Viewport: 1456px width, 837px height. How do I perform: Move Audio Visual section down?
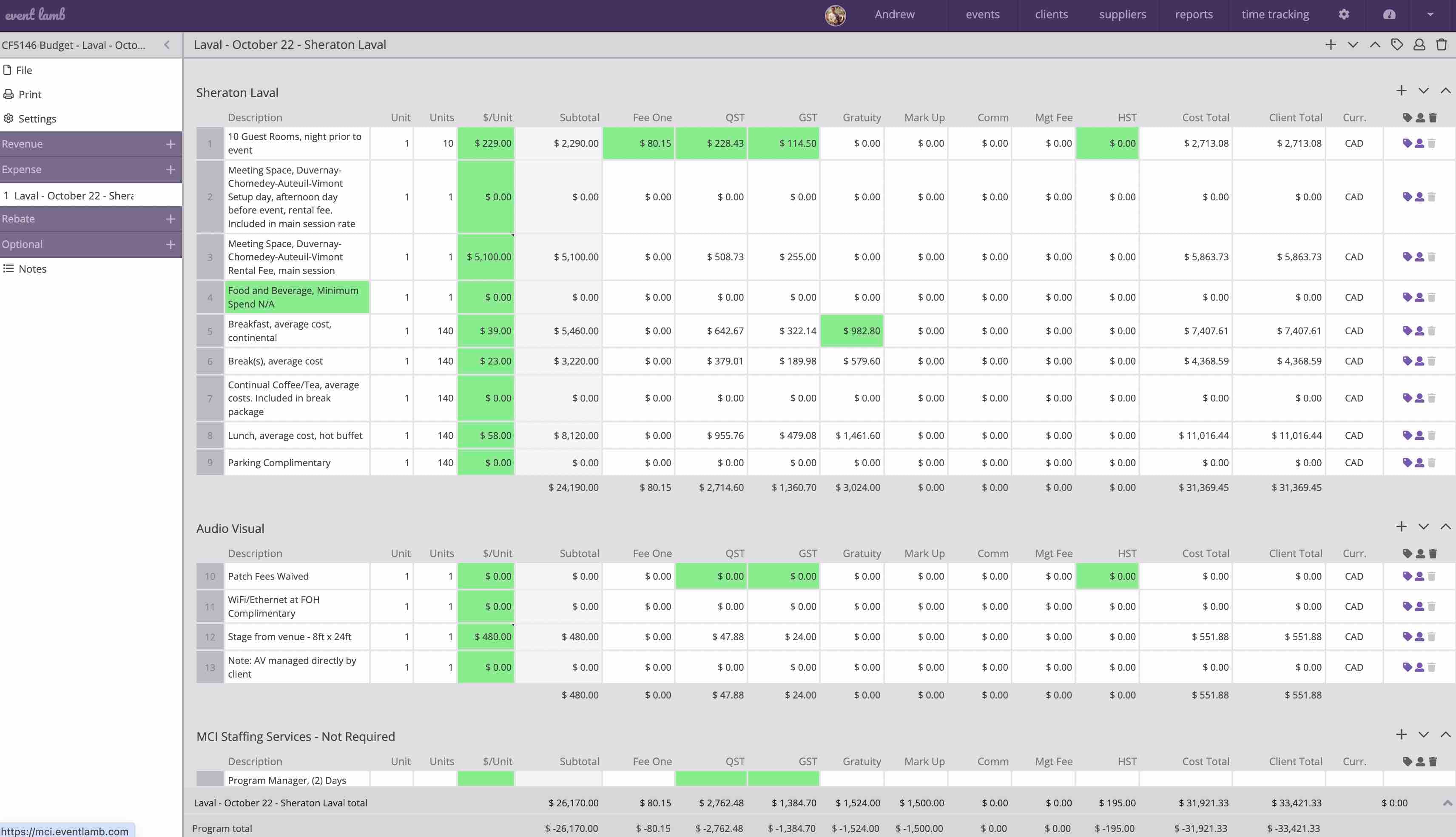(x=1423, y=527)
